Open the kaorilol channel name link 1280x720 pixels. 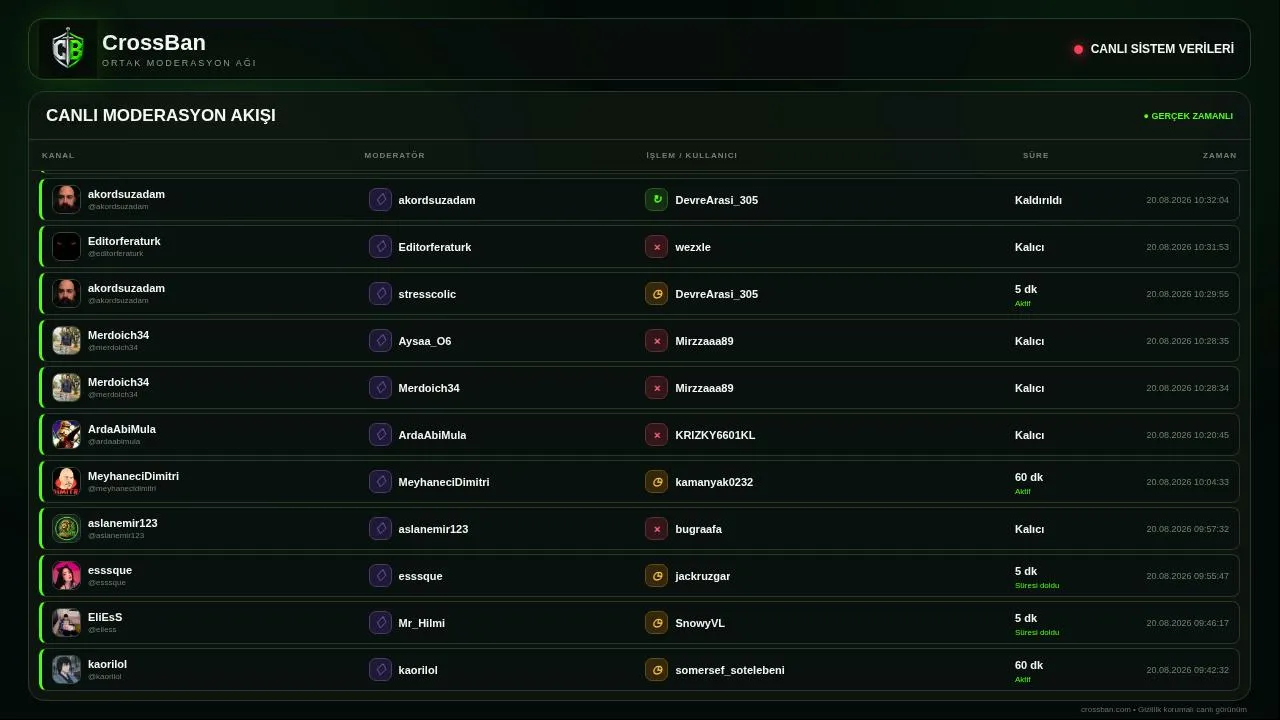click(107, 664)
